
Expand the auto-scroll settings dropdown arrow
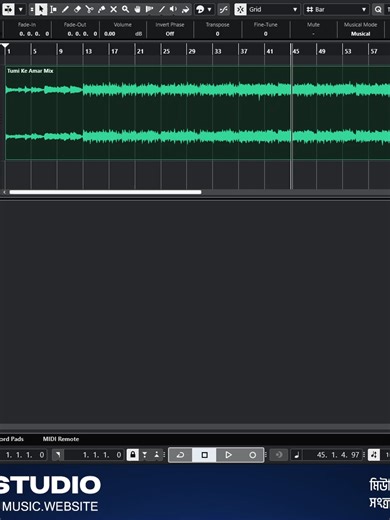click(x=21, y=9)
